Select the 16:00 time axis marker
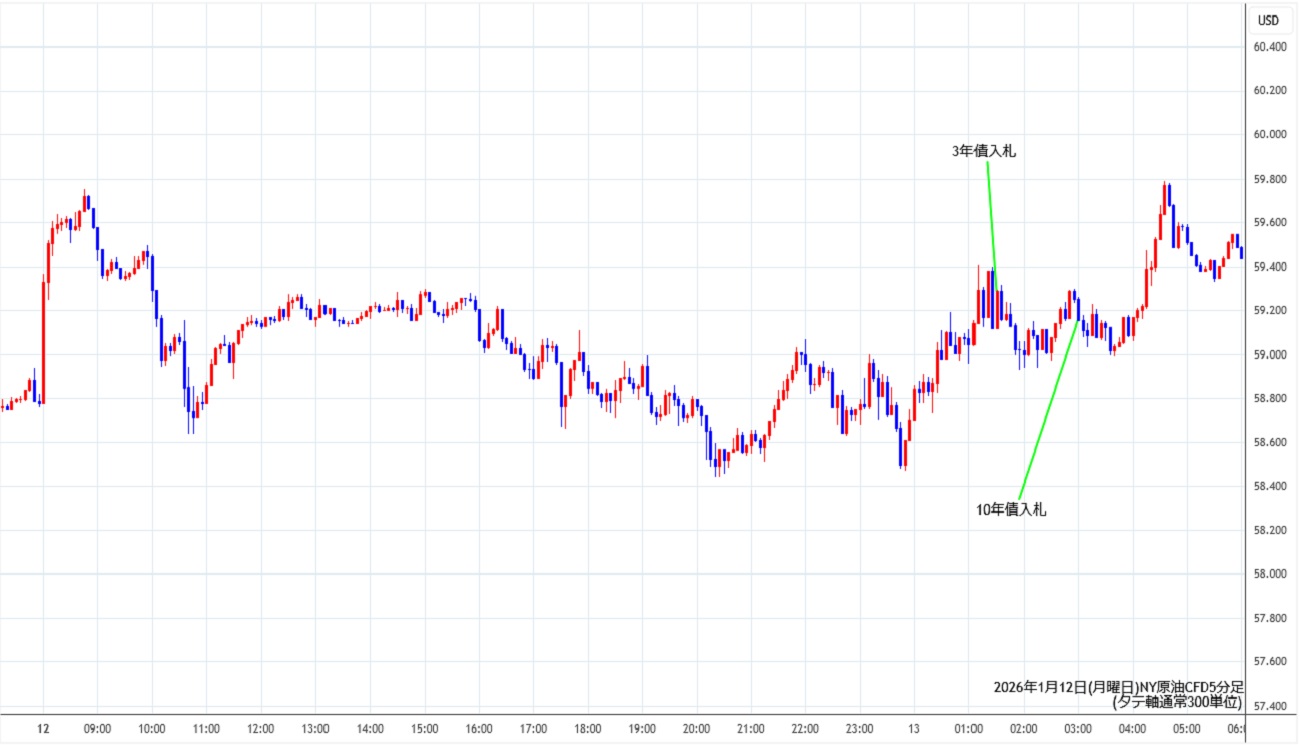Viewport: 1300px width, 745px height. (478, 729)
